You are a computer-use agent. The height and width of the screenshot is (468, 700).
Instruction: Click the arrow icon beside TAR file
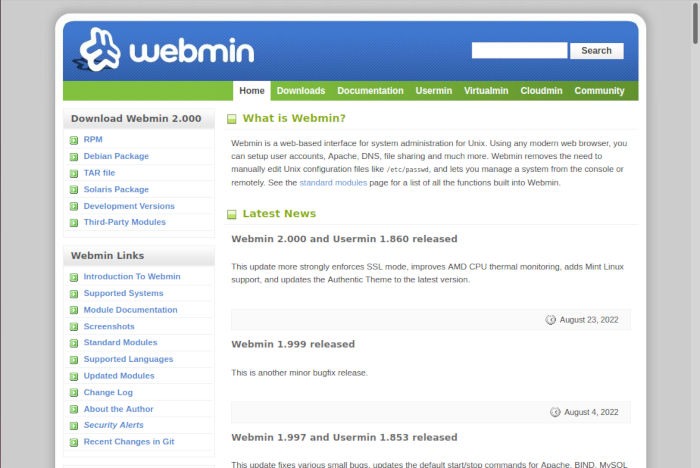(74, 173)
